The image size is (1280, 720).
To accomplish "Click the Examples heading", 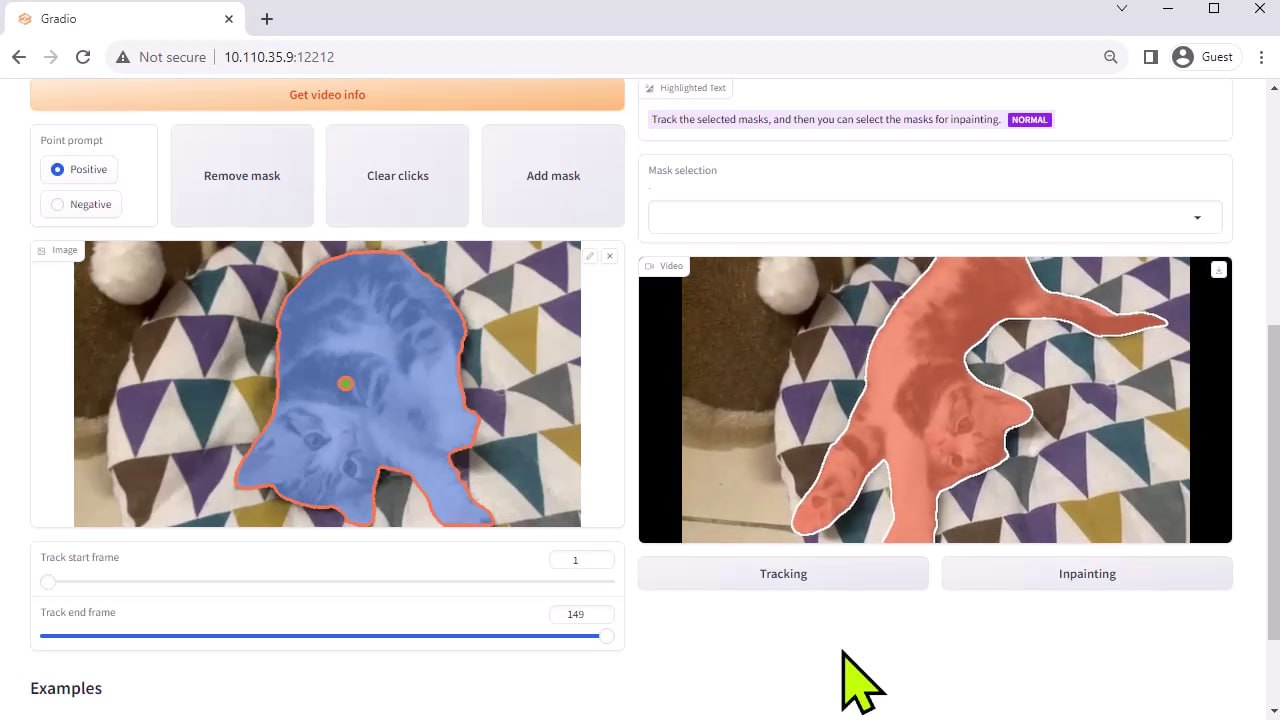I will [x=66, y=688].
